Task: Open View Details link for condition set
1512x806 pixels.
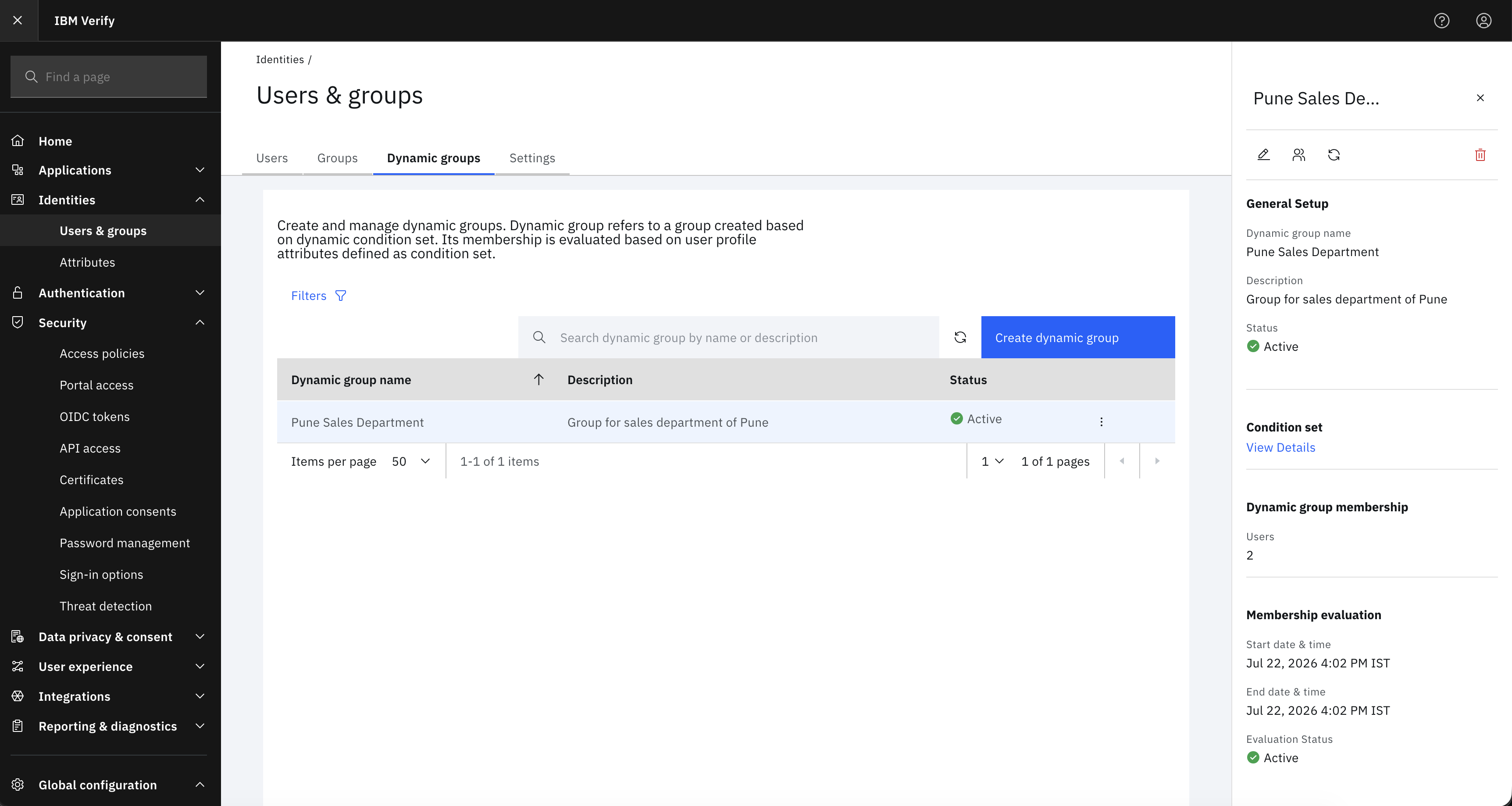Action: [1280, 447]
